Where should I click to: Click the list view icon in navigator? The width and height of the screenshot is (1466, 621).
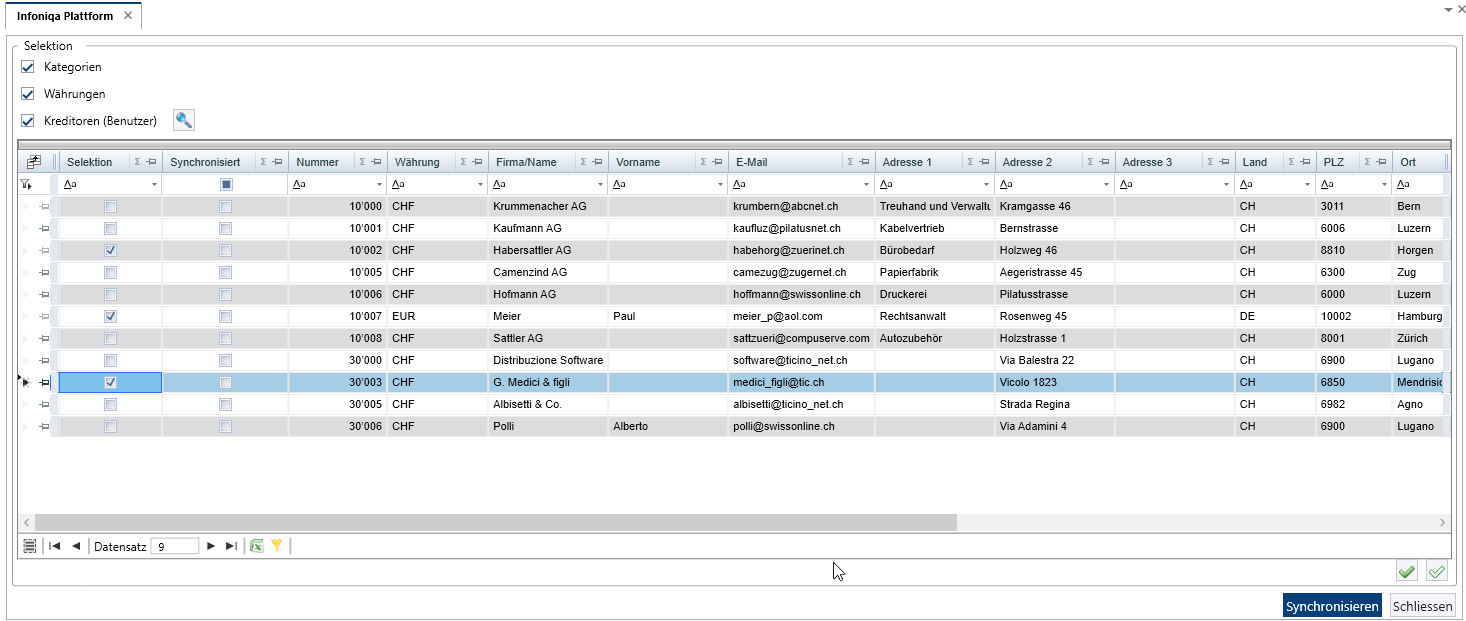[30, 546]
